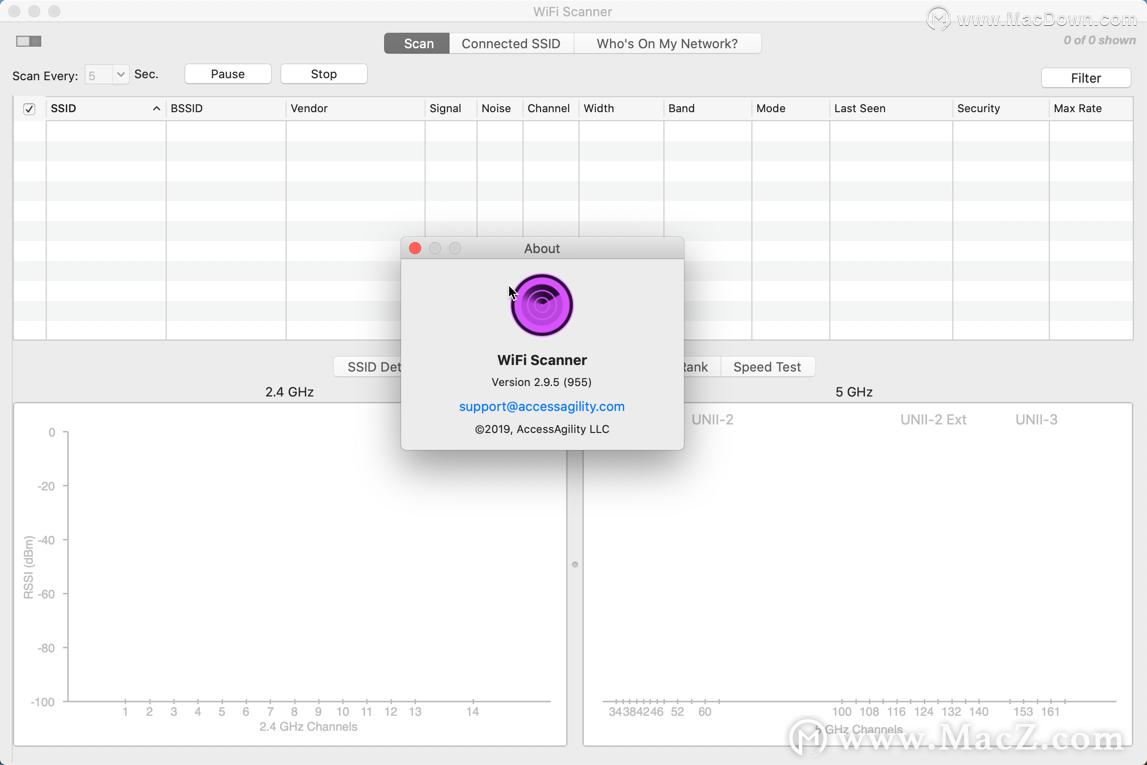Image resolution: width=1147 pixels, height=765 pixels.
Task: Click the 5 GHz chart title
Action: pos(854,392)
